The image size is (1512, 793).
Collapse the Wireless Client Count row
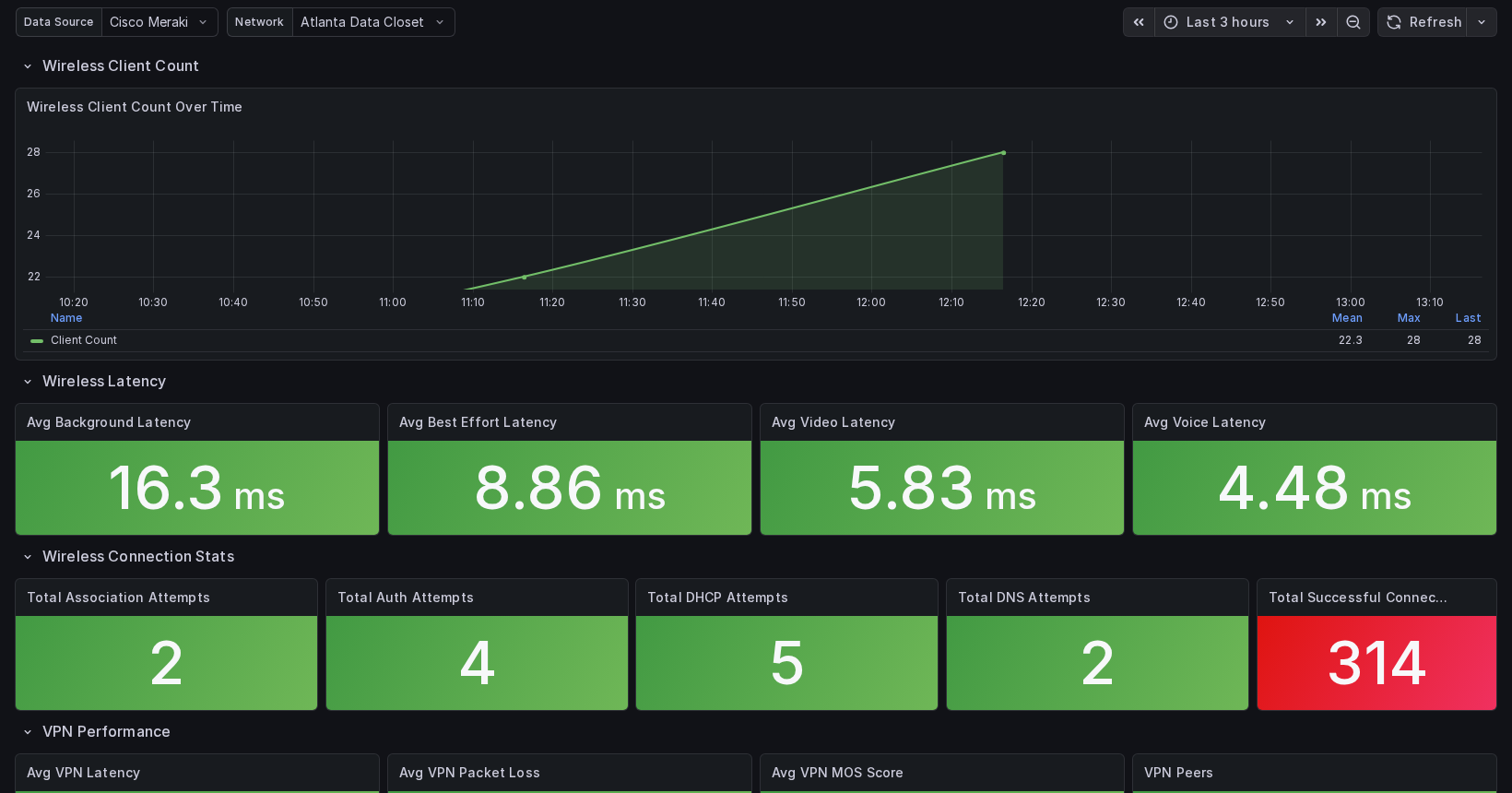(x=28, y=66)
